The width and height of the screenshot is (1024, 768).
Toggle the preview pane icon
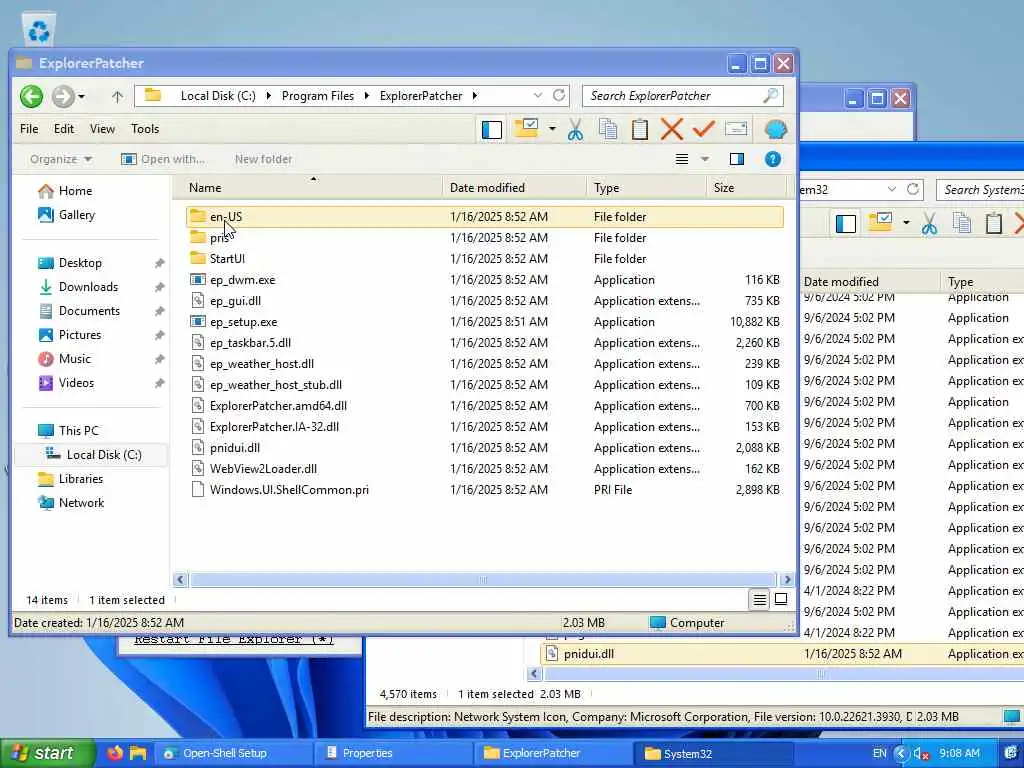coord(737,159)
